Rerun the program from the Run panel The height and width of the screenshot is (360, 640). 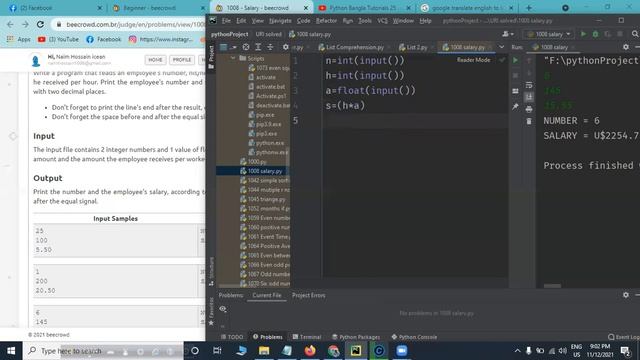pos(516,60)
